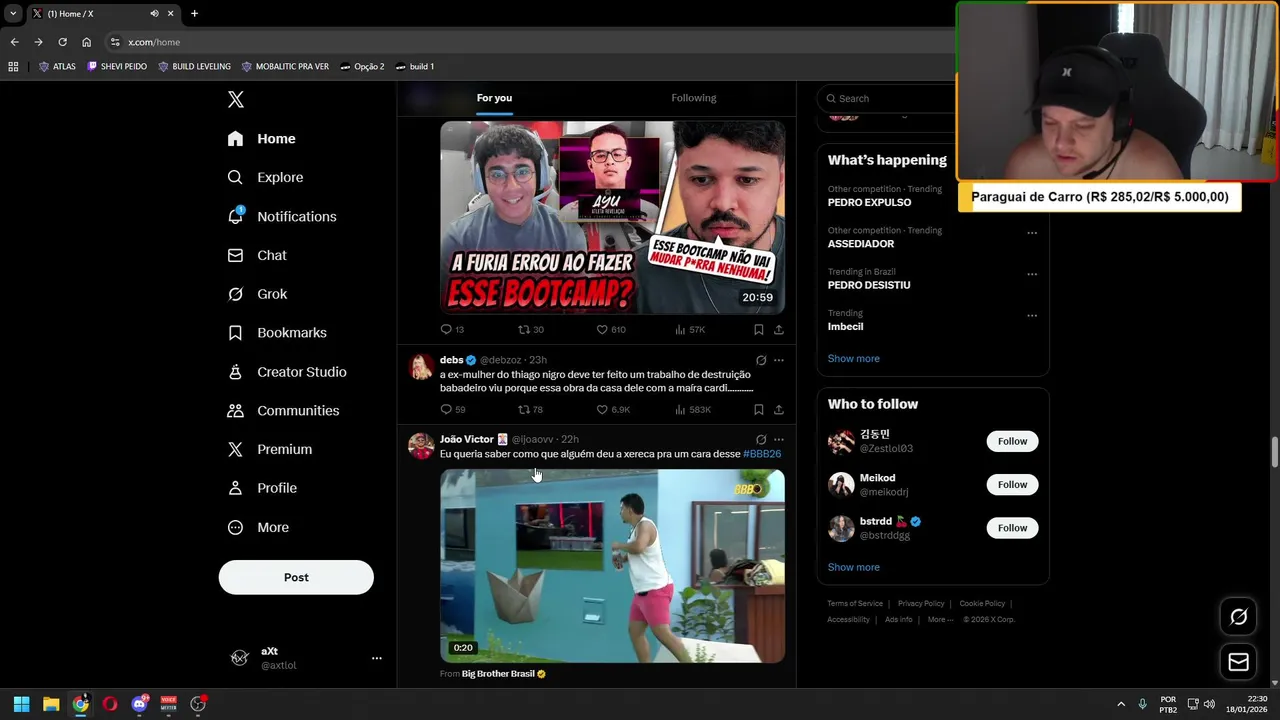Screen dimensions: 1280x720
Task: Open Bookmarks in the sidebar
Action: pyautogui.click(x=277, y=333)
